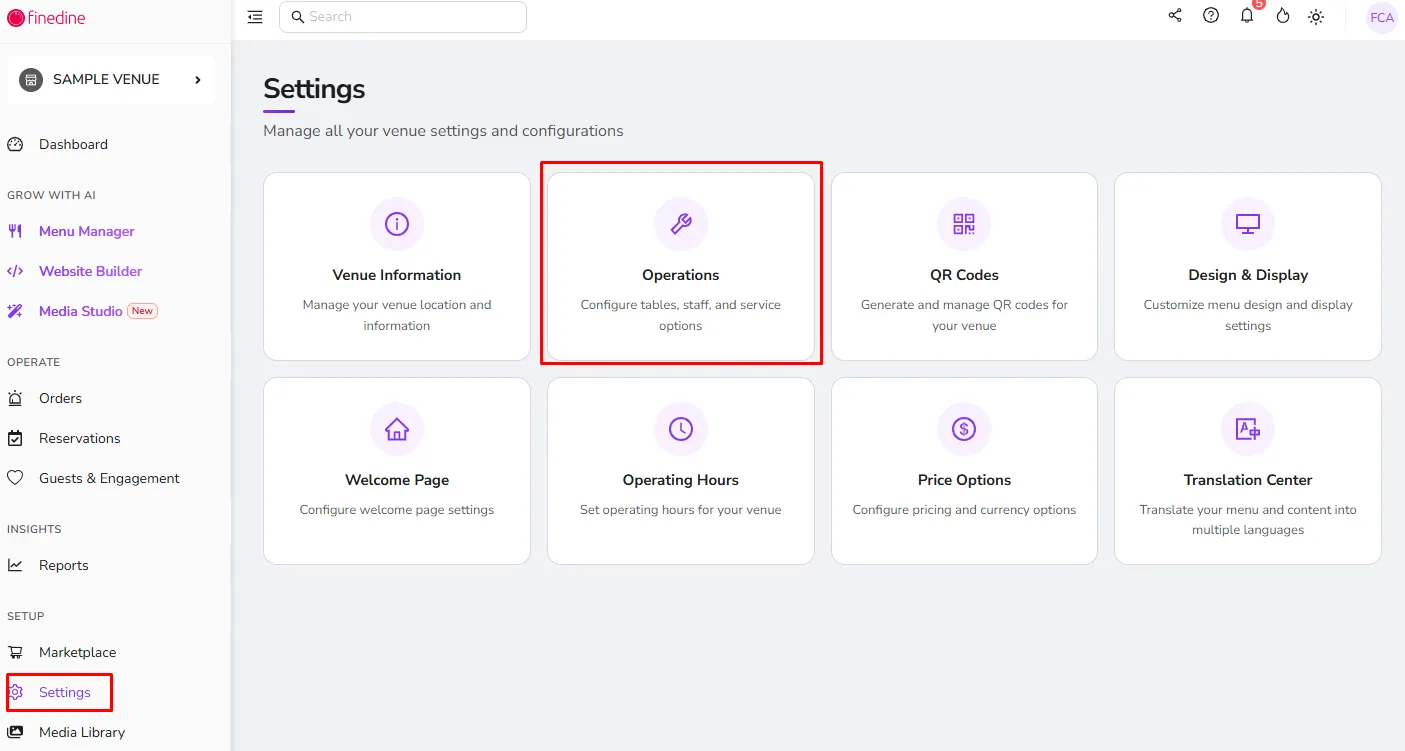Click the New badge beside Media Studio
This screenshot has height=751, width=1405.
[143, 311]
